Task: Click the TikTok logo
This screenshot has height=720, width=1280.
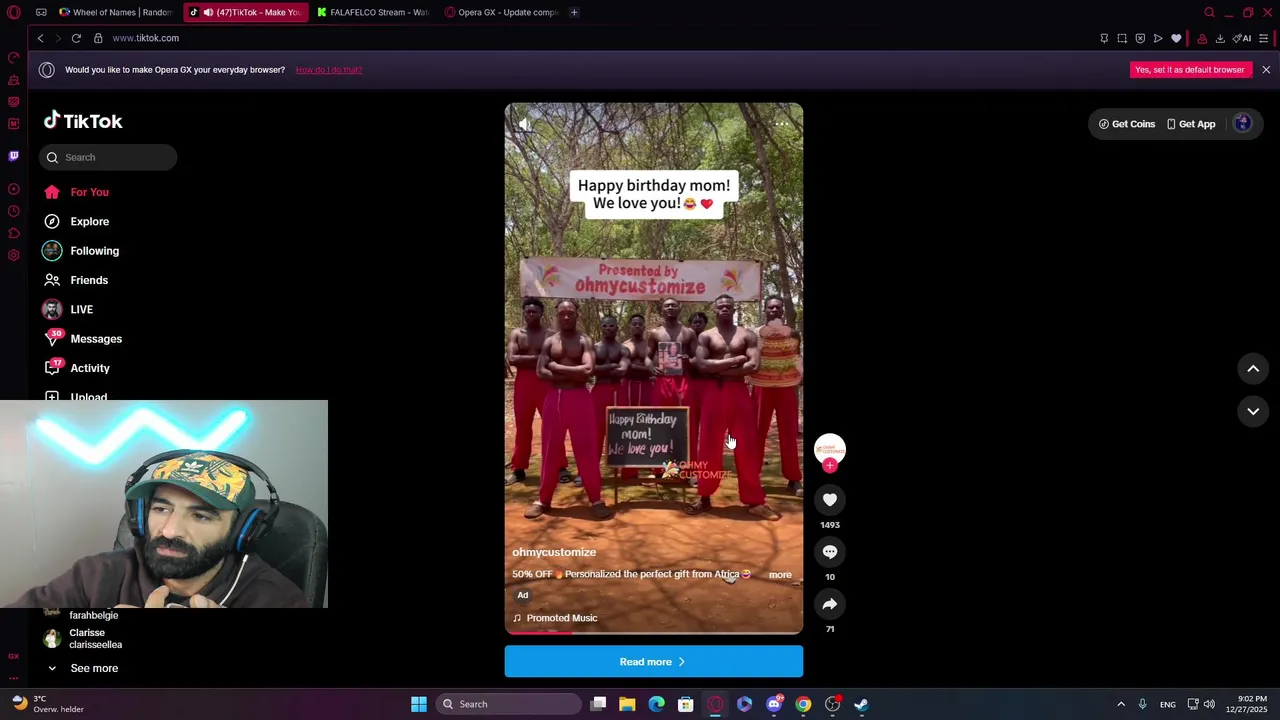Action: click(83, 121)
